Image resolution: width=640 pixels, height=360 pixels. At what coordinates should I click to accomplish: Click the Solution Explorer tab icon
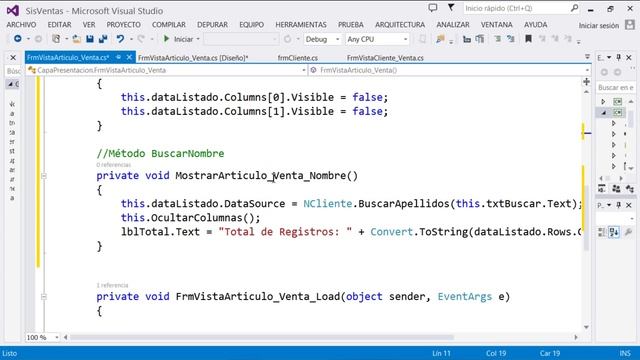(602, 189)
